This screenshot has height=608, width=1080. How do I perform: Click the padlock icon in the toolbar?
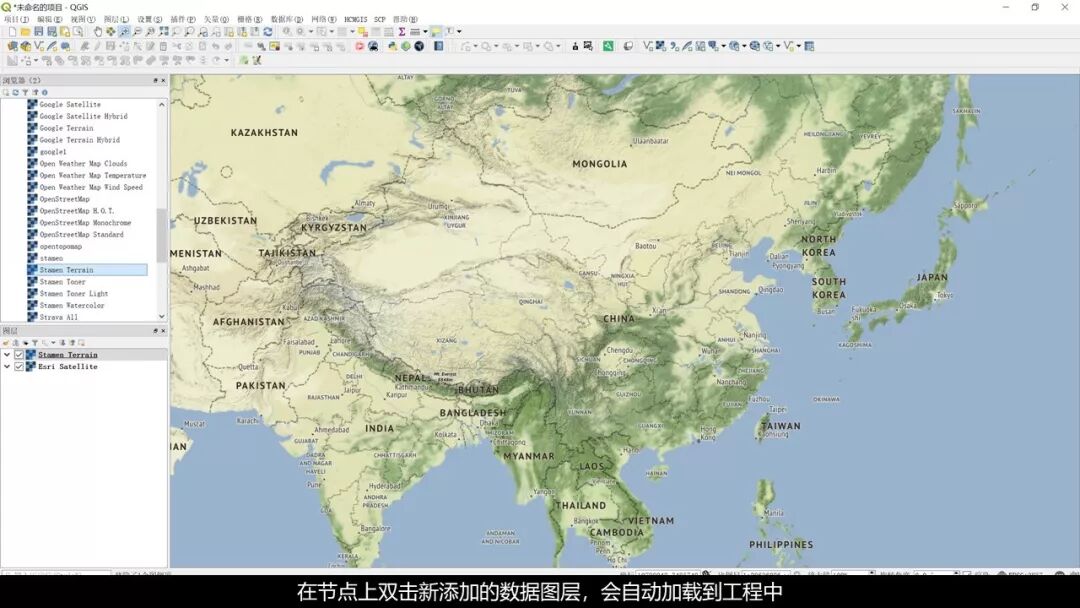click(575, 46)
